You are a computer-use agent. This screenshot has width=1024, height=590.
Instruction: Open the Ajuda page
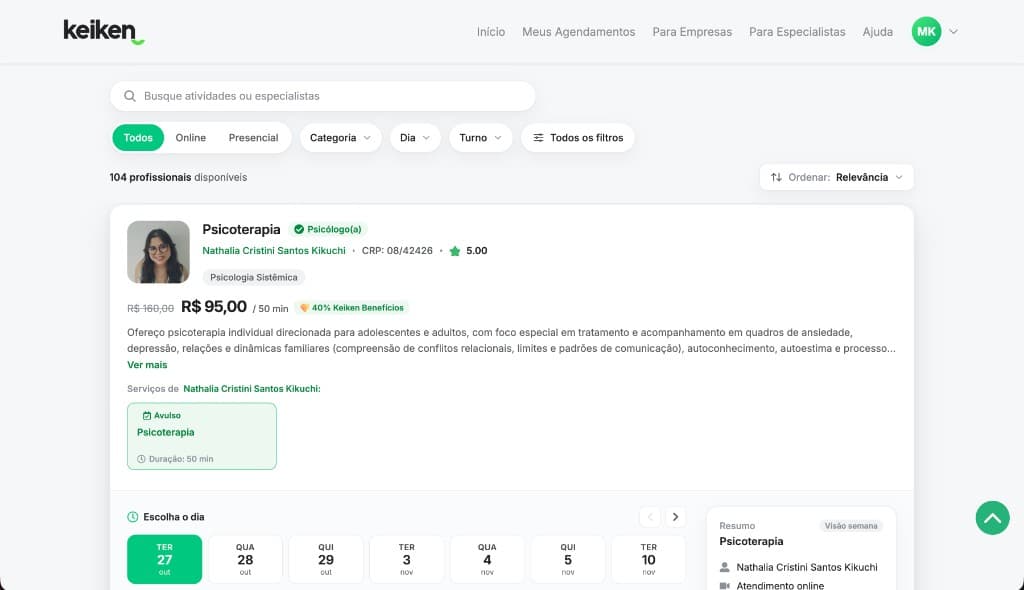pos(877,31)
